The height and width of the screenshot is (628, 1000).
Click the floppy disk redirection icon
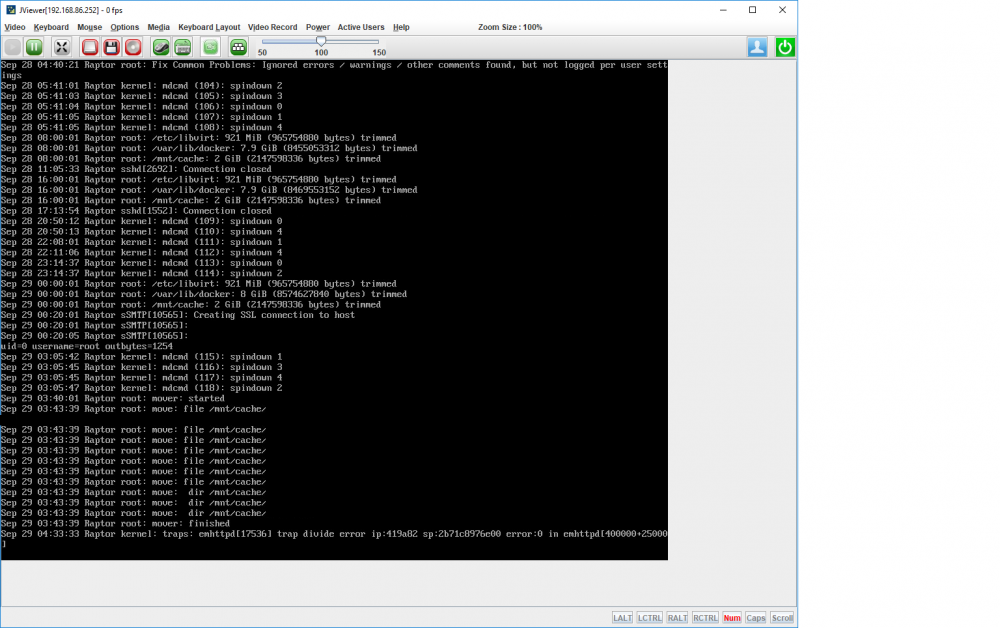coord(112,47)
